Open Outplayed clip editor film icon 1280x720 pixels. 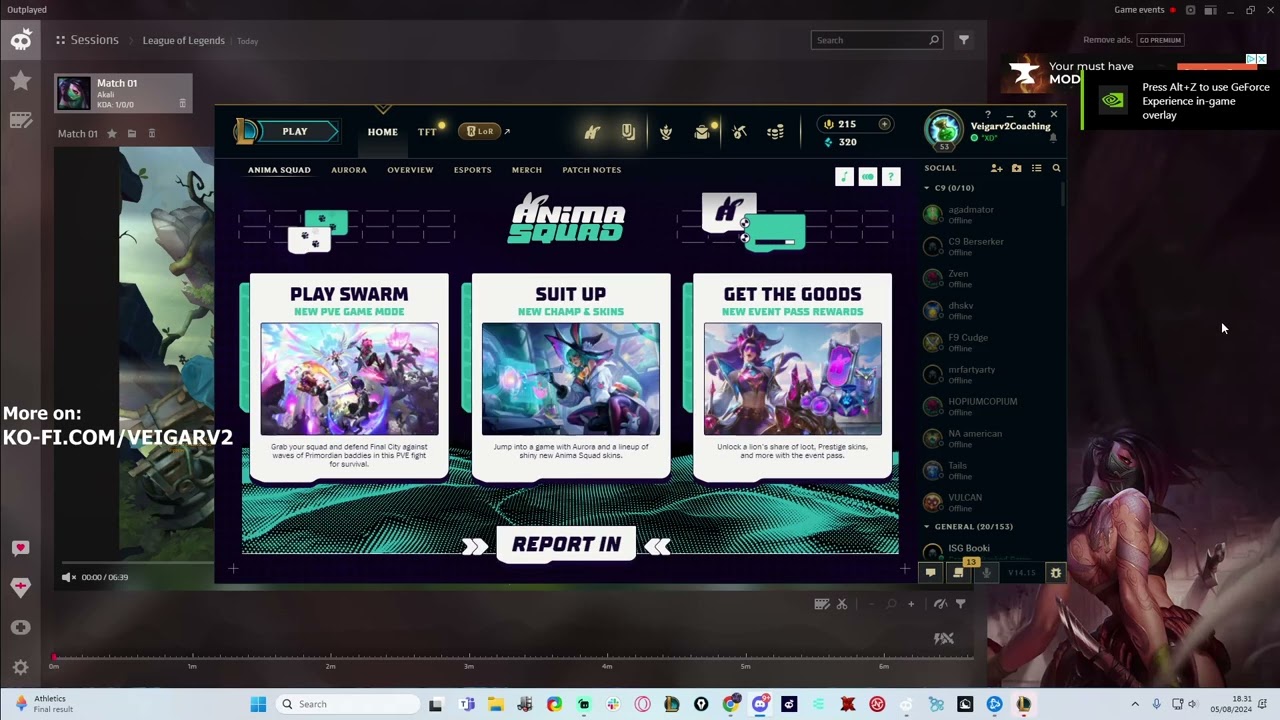click(x=822, y=604)
